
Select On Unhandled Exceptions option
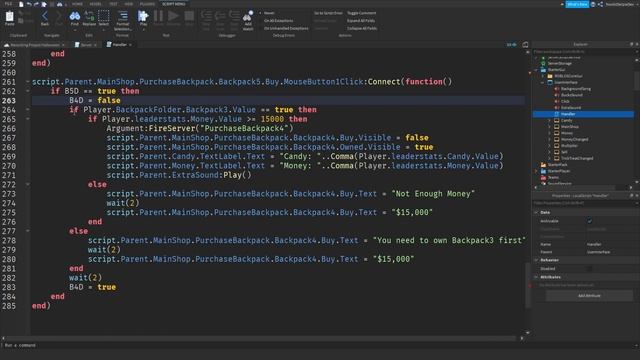pyautogui.click(x=286, y=28)
